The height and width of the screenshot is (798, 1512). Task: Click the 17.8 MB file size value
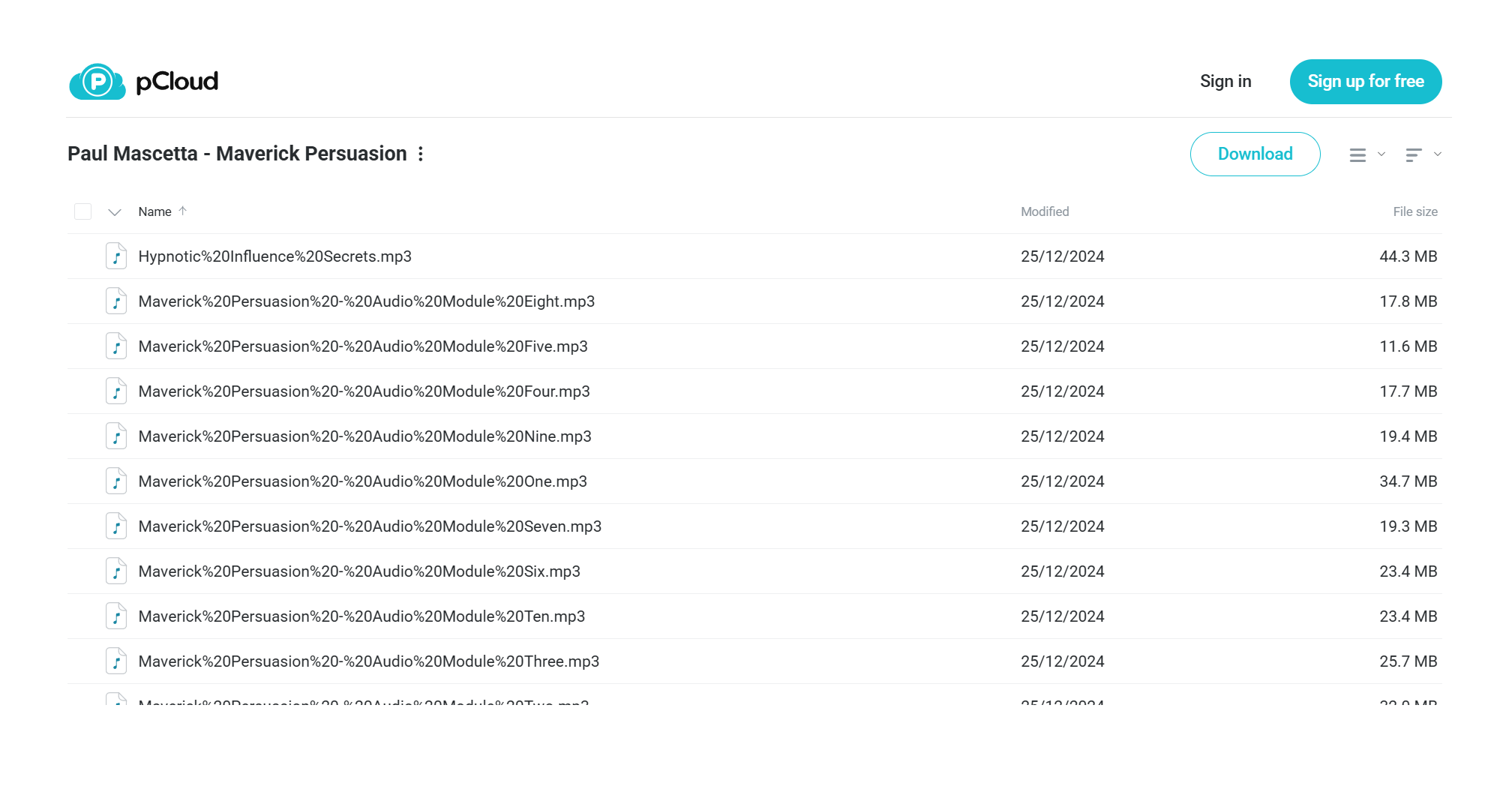coord(1408,301)
